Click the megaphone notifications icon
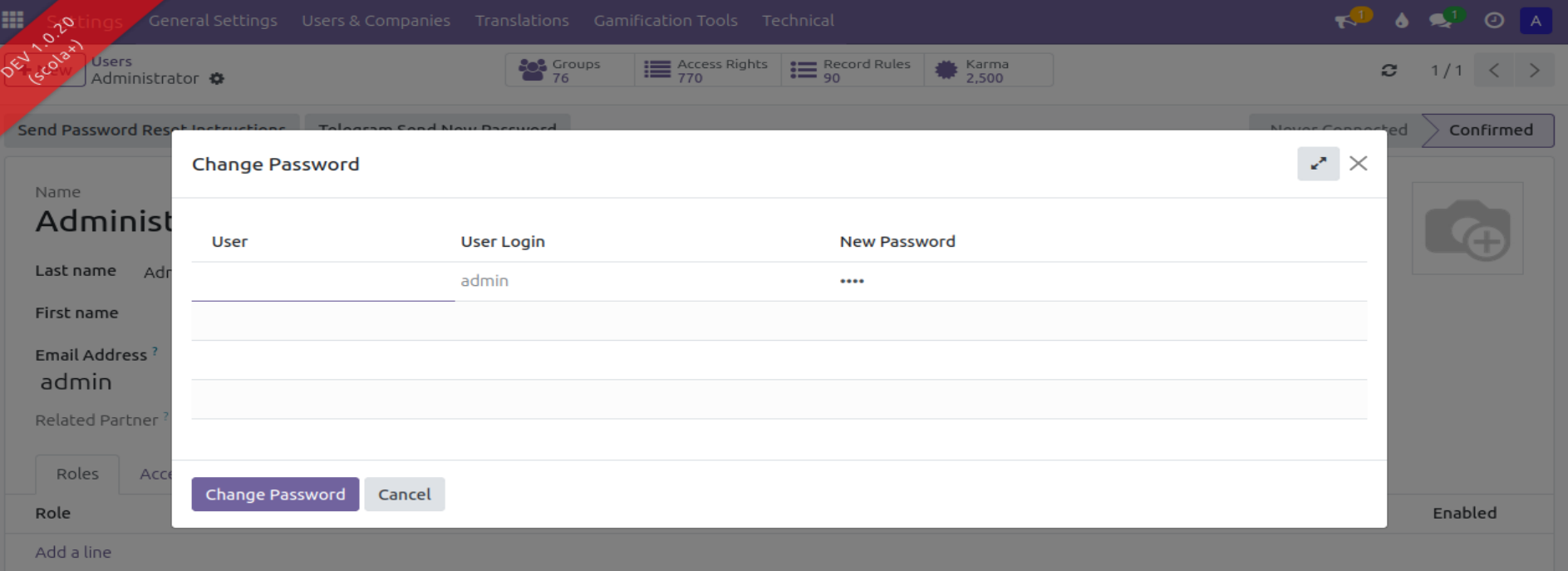The image size is (1568, 571). tap(1346, 21)
